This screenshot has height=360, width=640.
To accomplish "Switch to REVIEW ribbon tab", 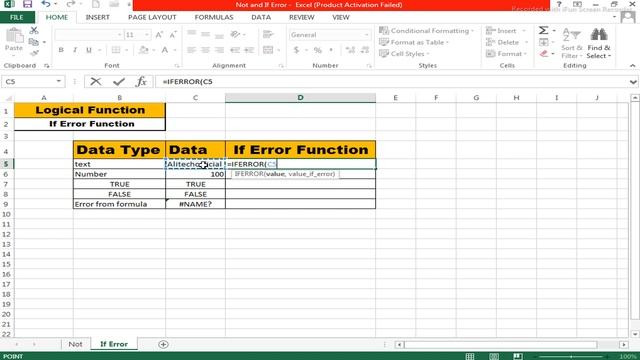I will [302, 17].
